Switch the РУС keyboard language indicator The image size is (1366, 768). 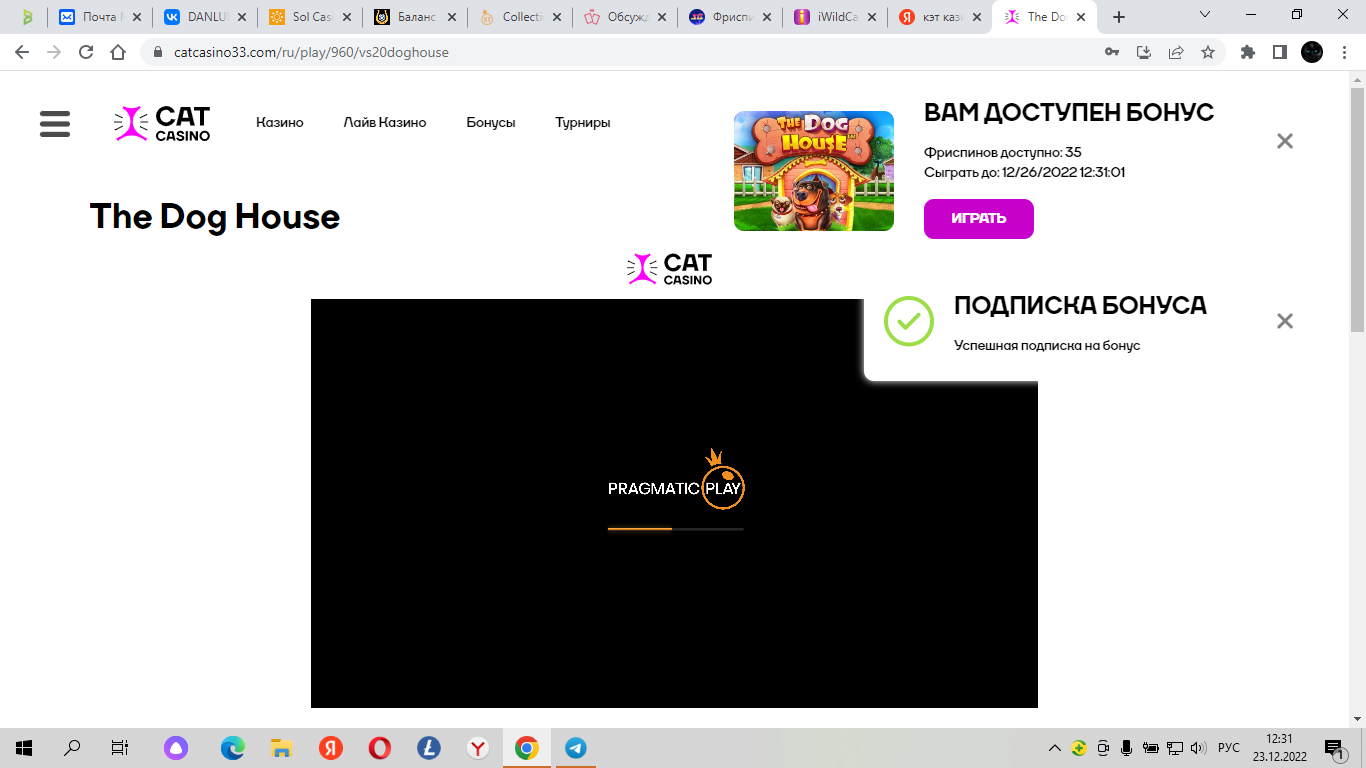[x=1229, y=748]
